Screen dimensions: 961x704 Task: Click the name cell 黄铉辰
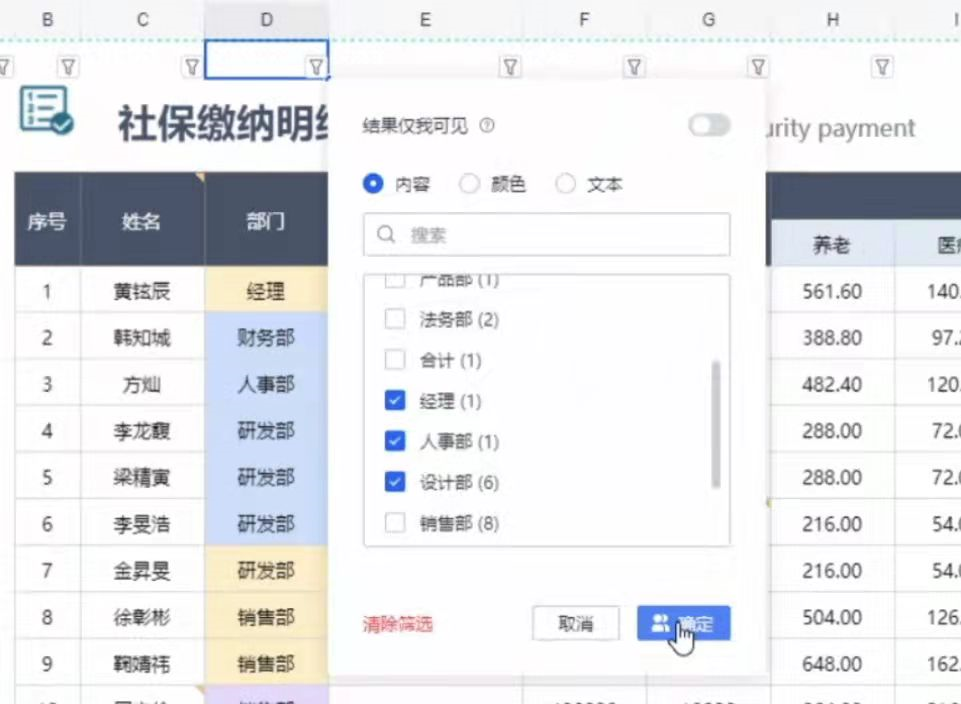coord(142,291)
